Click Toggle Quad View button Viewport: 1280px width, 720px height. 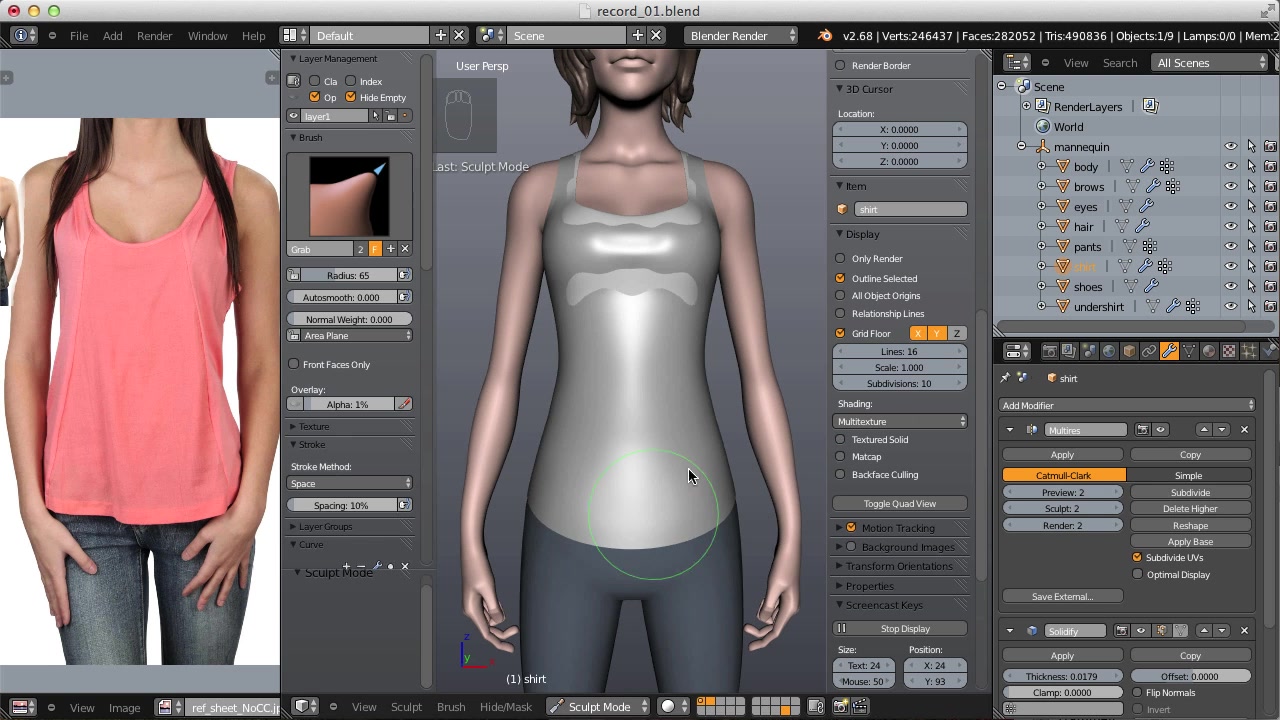900,504
